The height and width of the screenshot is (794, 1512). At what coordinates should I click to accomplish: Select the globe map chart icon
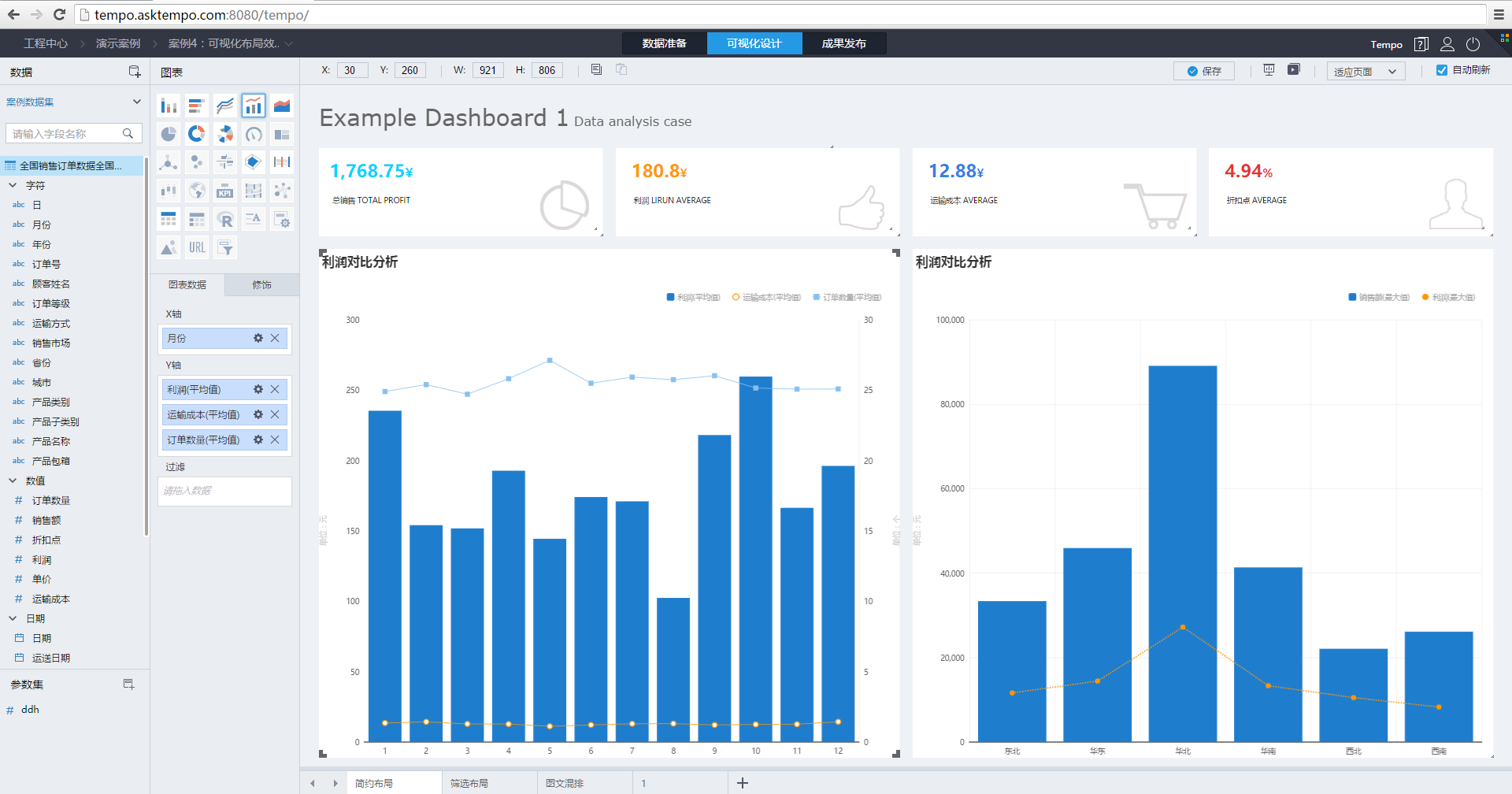(197, 191)
